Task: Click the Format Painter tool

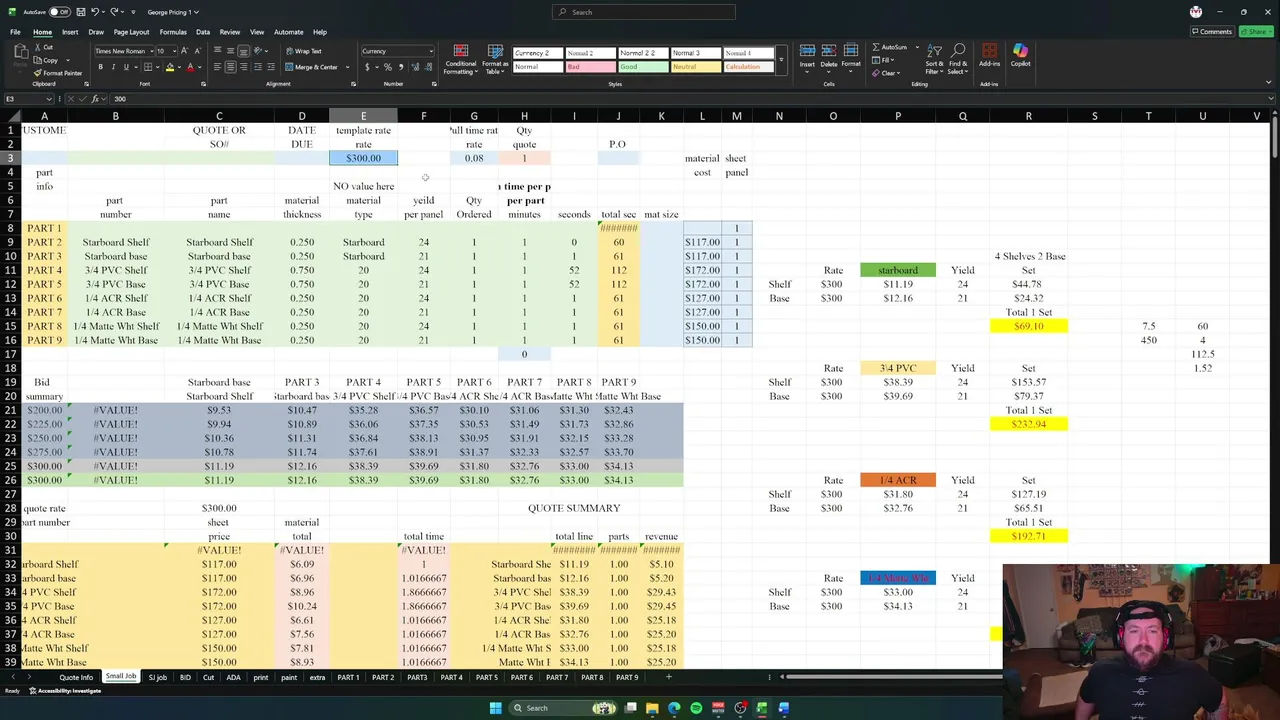Action: pyautogui.click(x=58, y=73)
